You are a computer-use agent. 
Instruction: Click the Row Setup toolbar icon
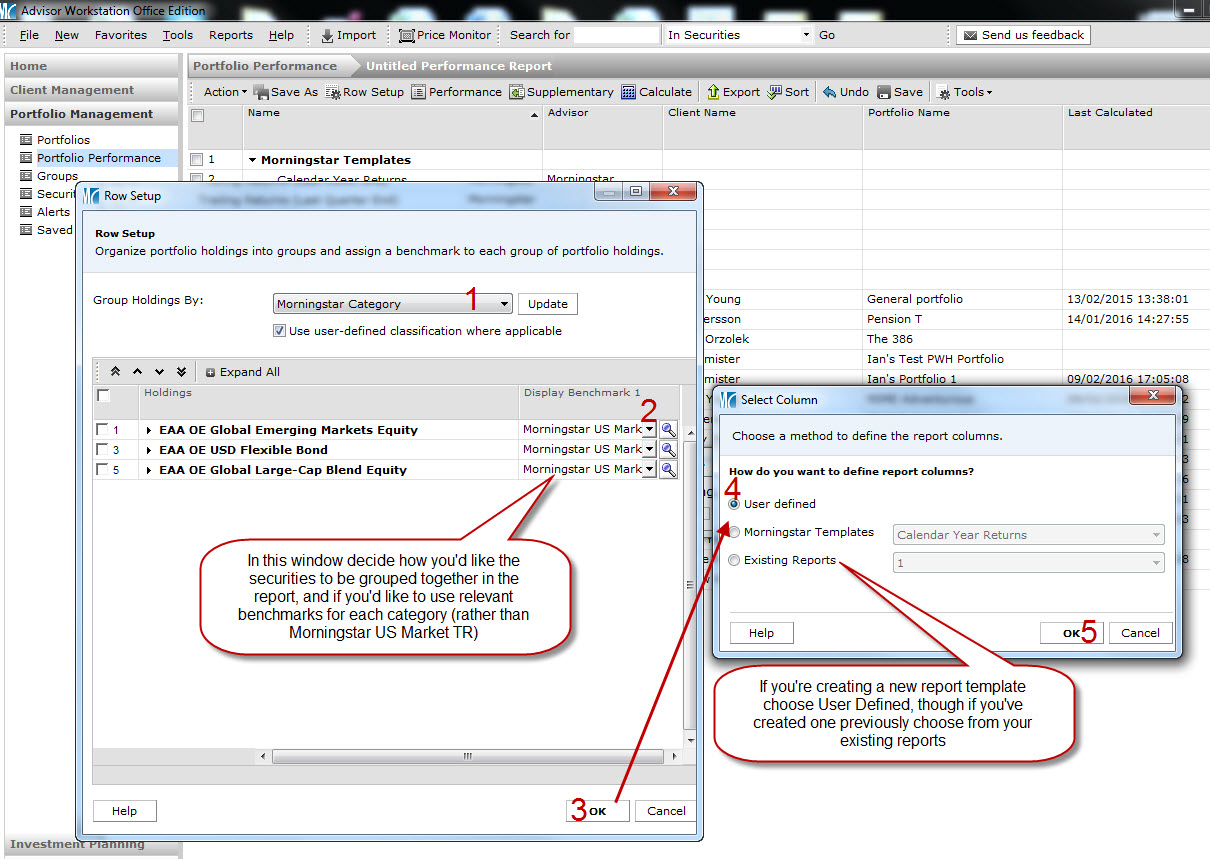tap(333, 92)
